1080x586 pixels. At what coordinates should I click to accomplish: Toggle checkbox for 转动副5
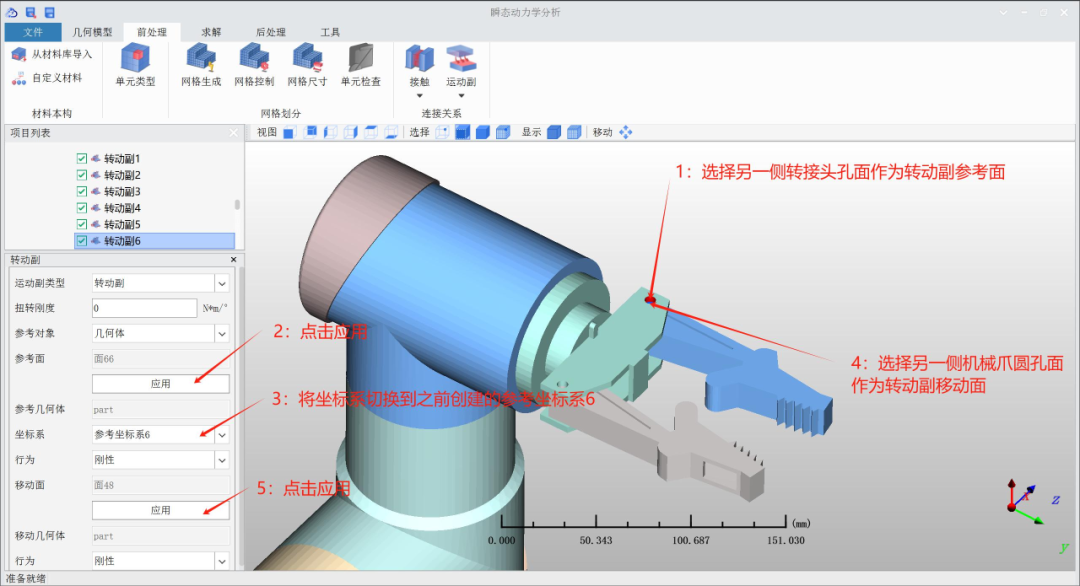coord(82,224)
